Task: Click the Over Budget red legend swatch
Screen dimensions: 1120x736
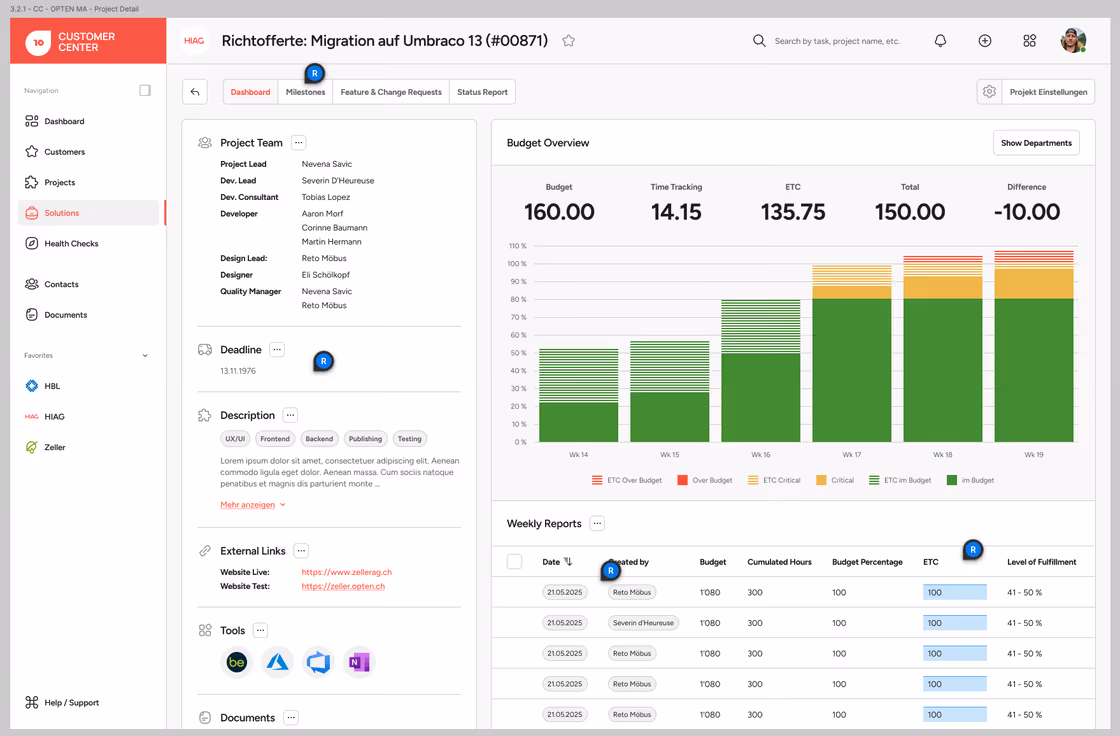Action: coord(682,480)
